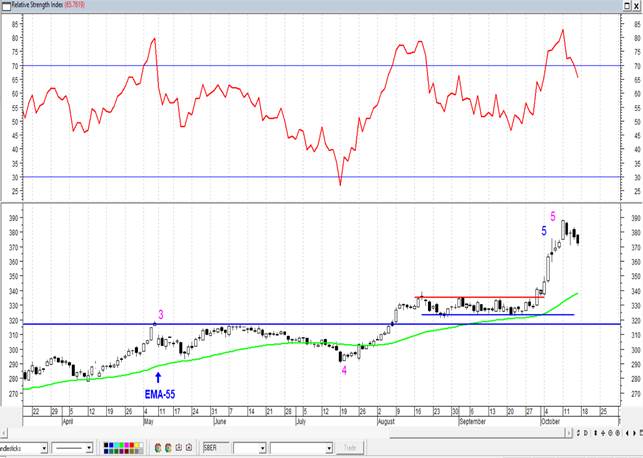The width and height of the screenshot is (643, 458).
Task: Select the maroon color swatch in bottom row
Action: coord(127,451)
